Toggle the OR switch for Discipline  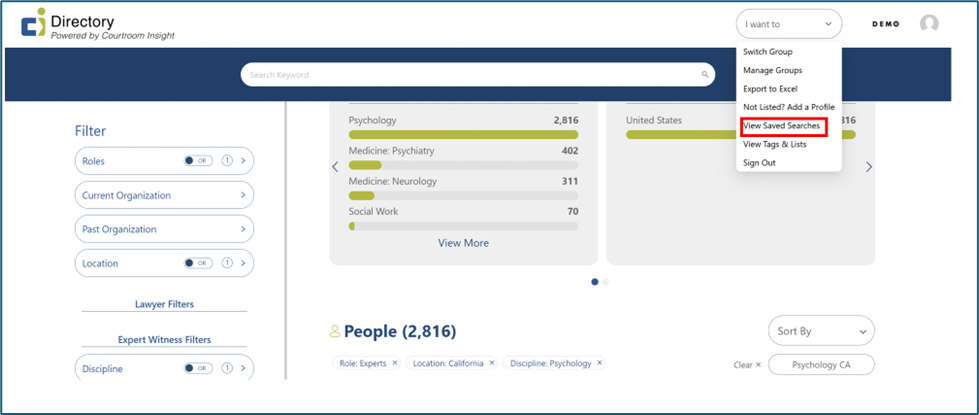point(198,369)
